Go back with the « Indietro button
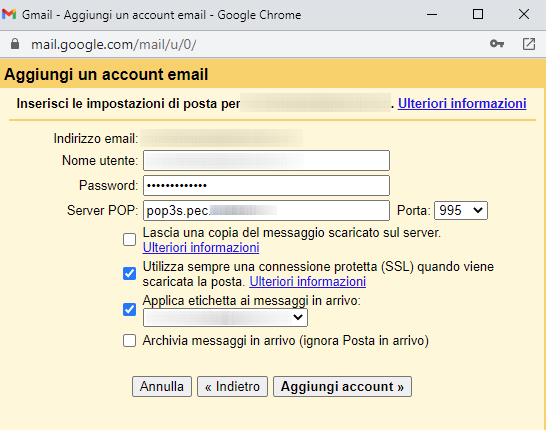 coord(232,386)
